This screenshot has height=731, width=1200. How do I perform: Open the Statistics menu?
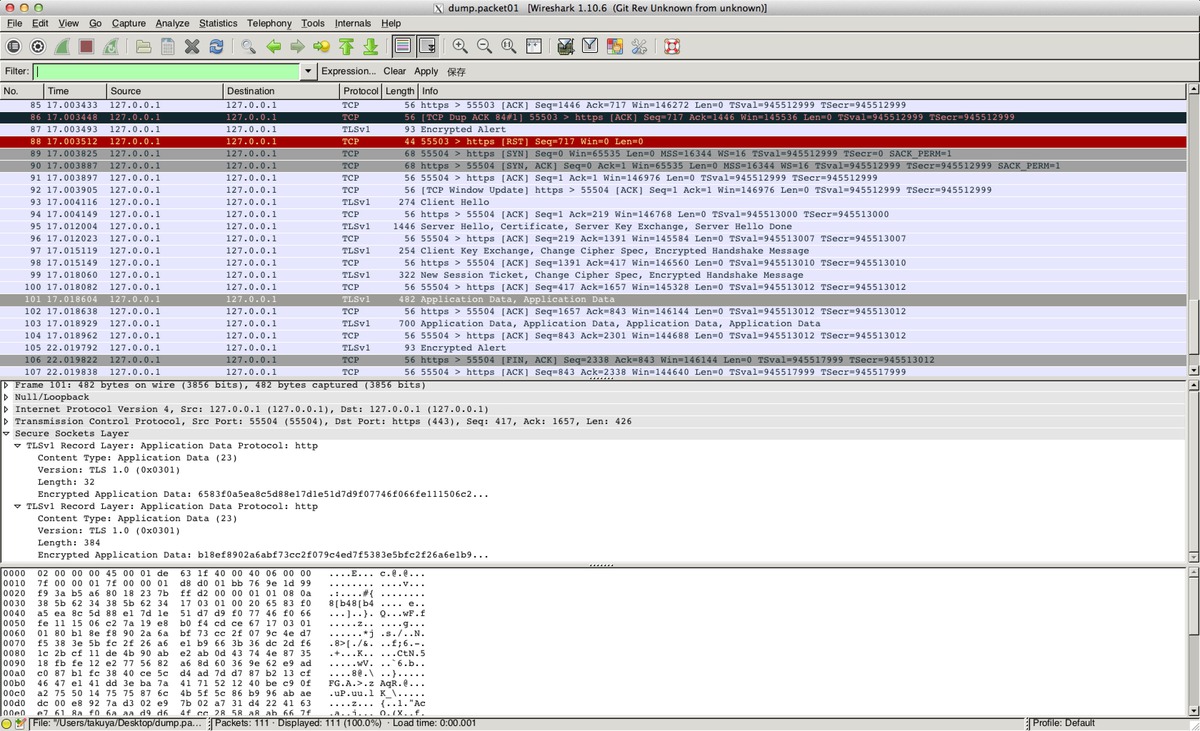[x=218, y=23]
